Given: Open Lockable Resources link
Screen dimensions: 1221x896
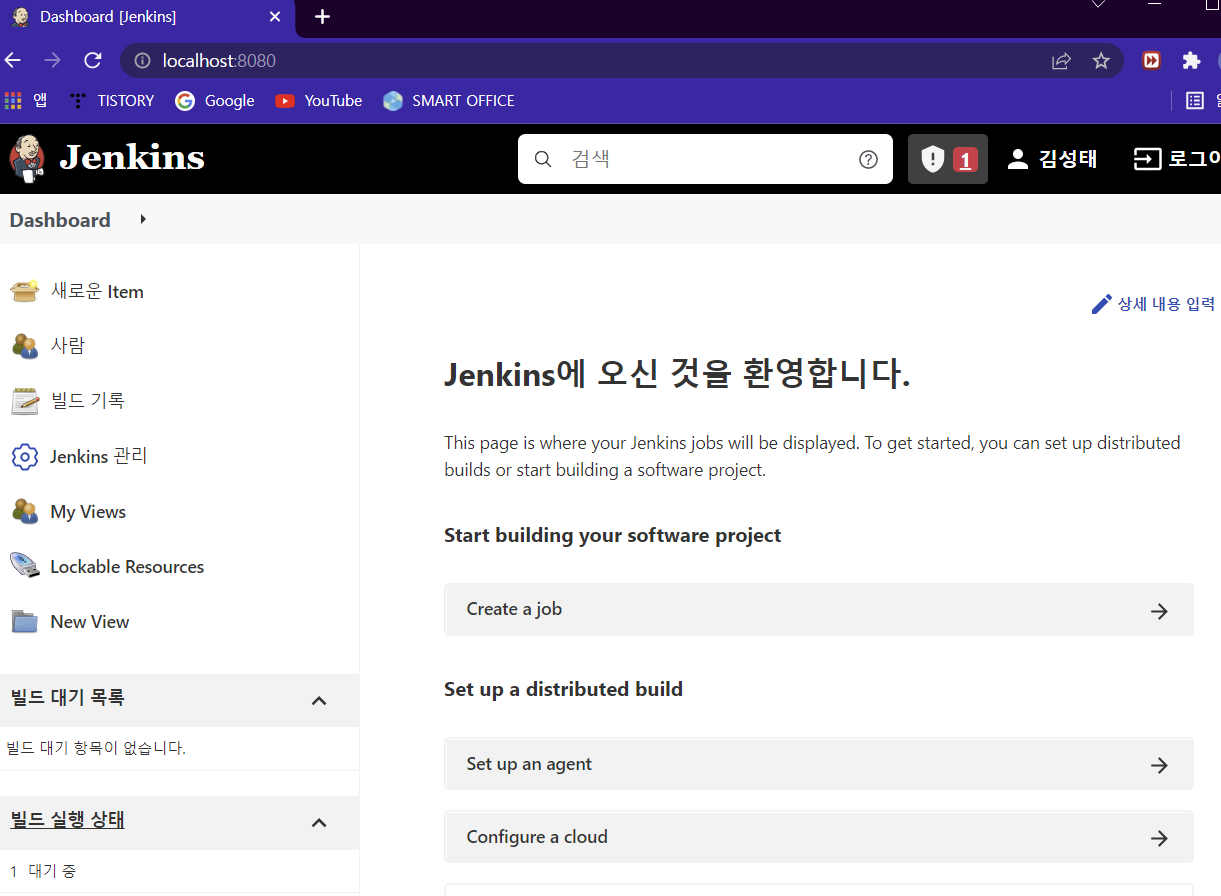Looking at the screenshot, I should click(x=127, y=567).
